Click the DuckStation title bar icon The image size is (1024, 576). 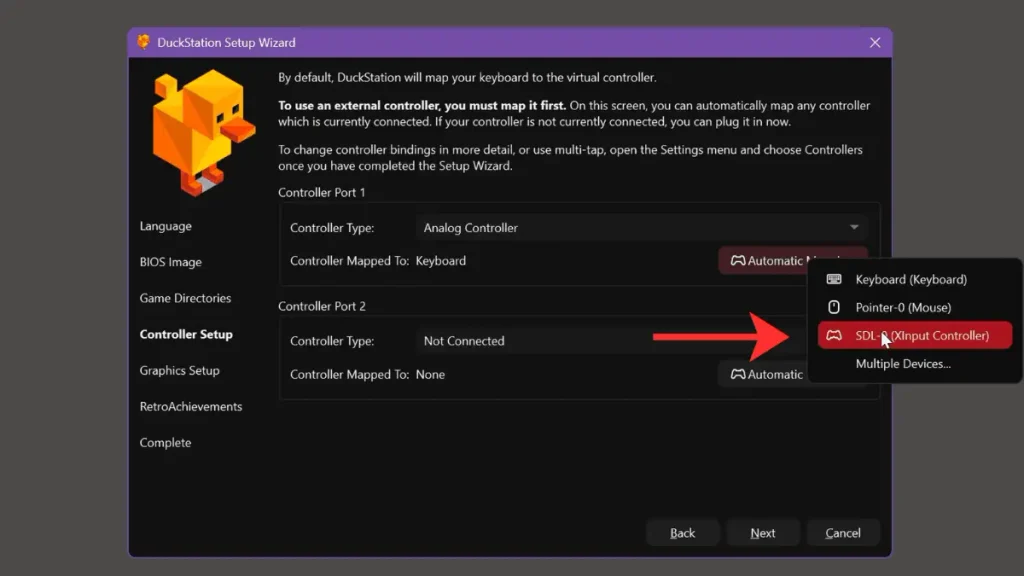click(144, 42)
